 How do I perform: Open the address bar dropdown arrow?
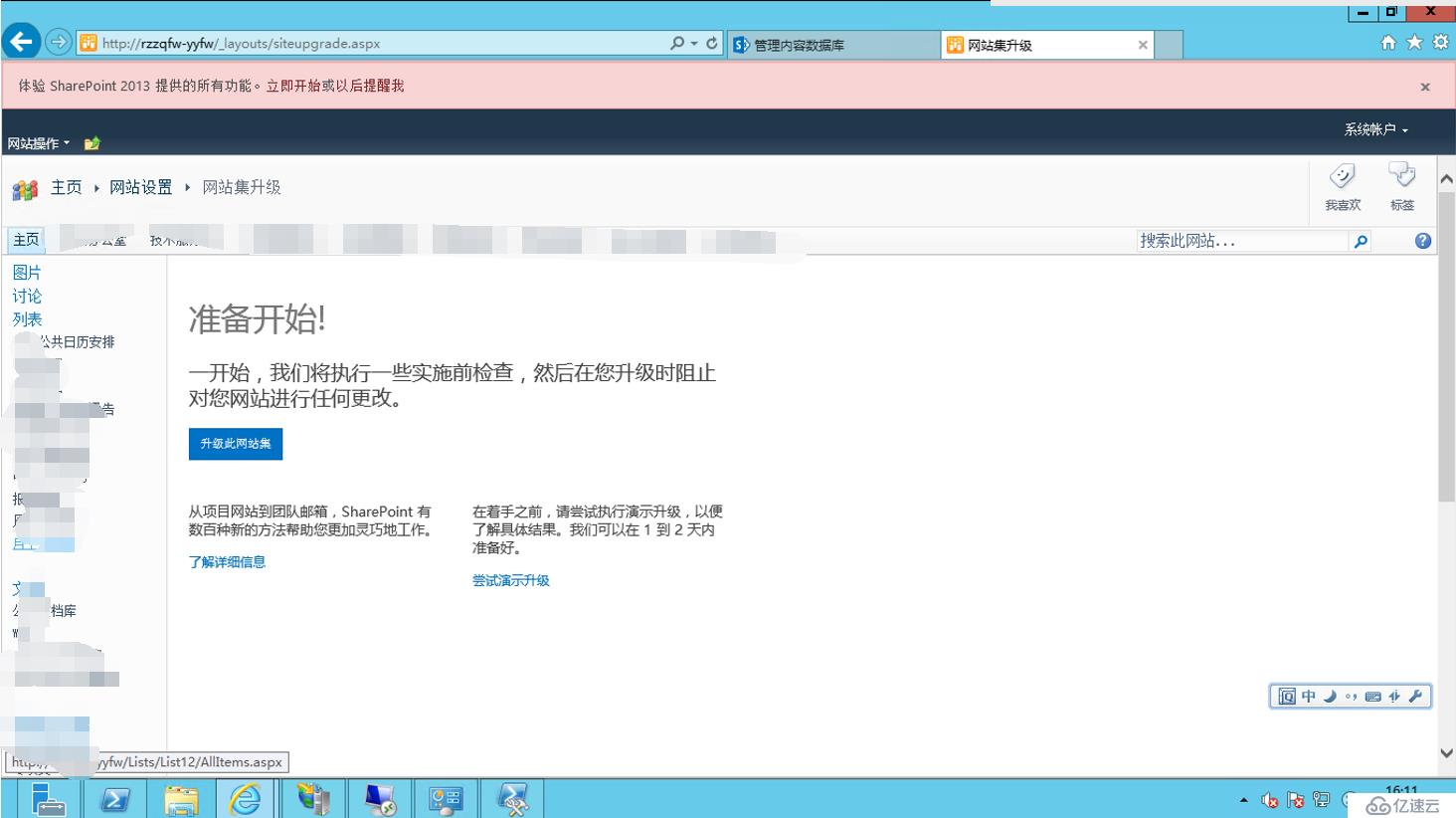pyautogui.click(x=694, y=43)
